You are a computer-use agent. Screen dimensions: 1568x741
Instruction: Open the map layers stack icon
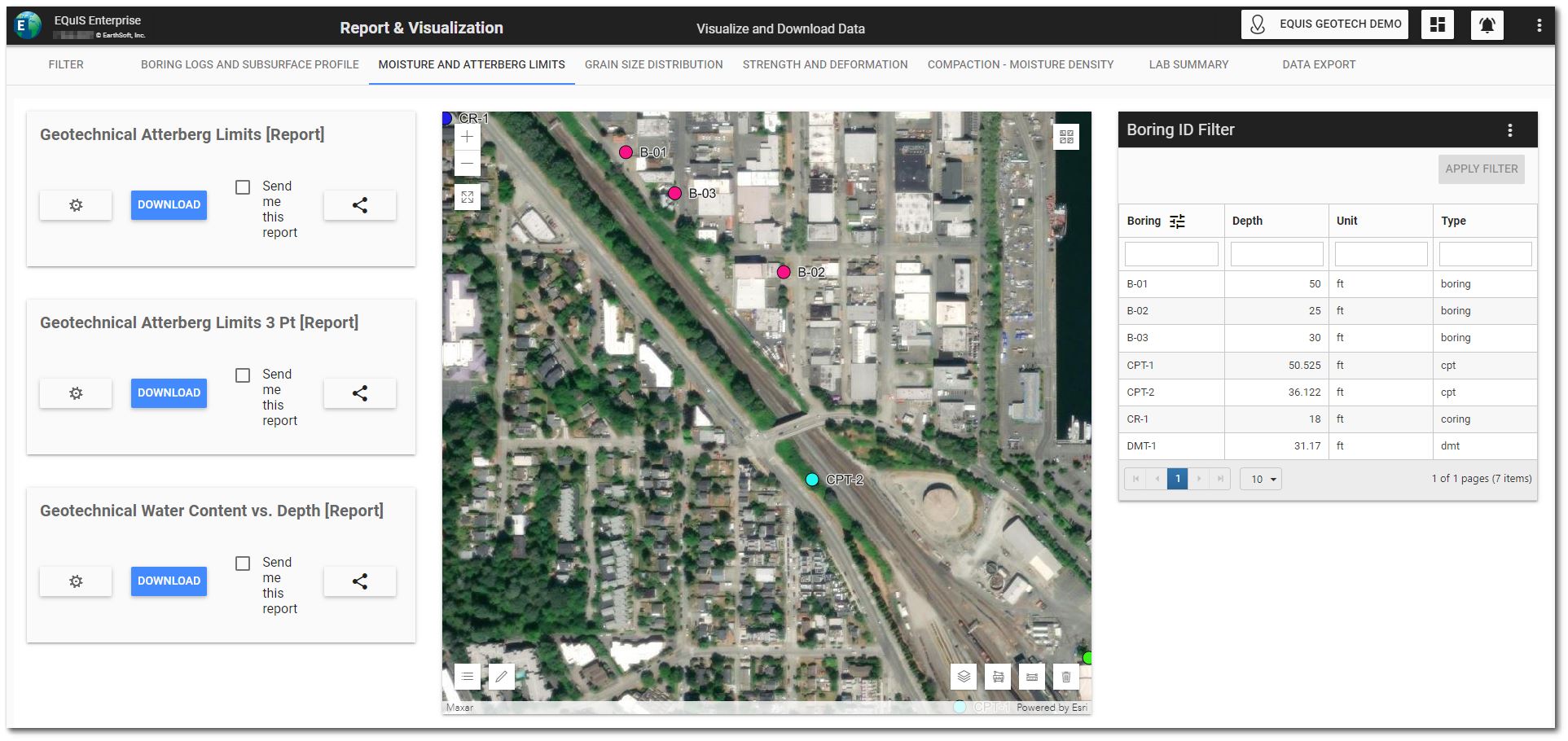pos(964,677)
